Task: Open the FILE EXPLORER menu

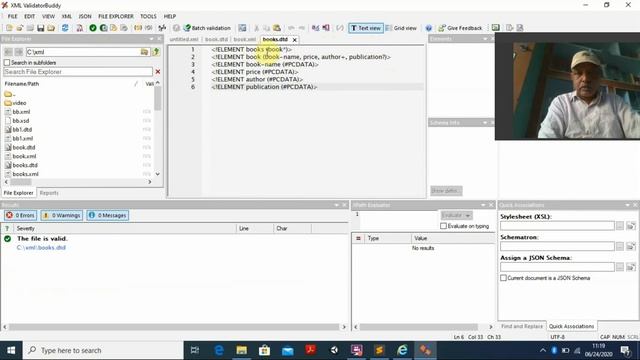Action: (x=116, y=16)
